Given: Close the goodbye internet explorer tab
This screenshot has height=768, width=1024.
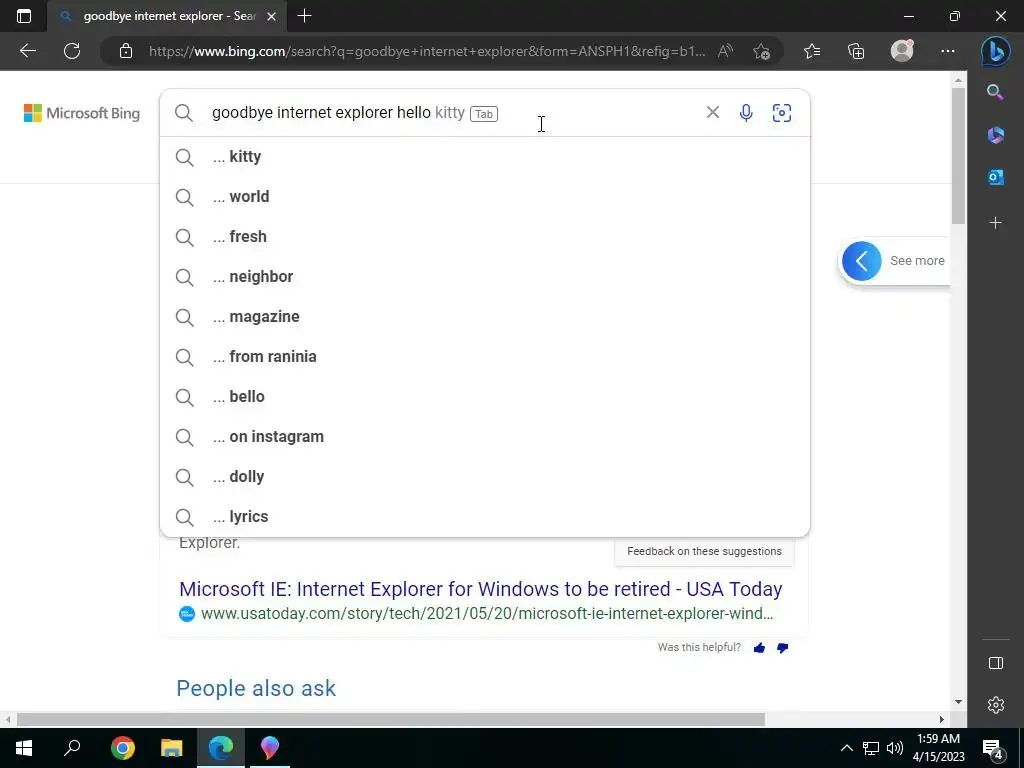Looking at the screenshot, I should pos(272,16).
